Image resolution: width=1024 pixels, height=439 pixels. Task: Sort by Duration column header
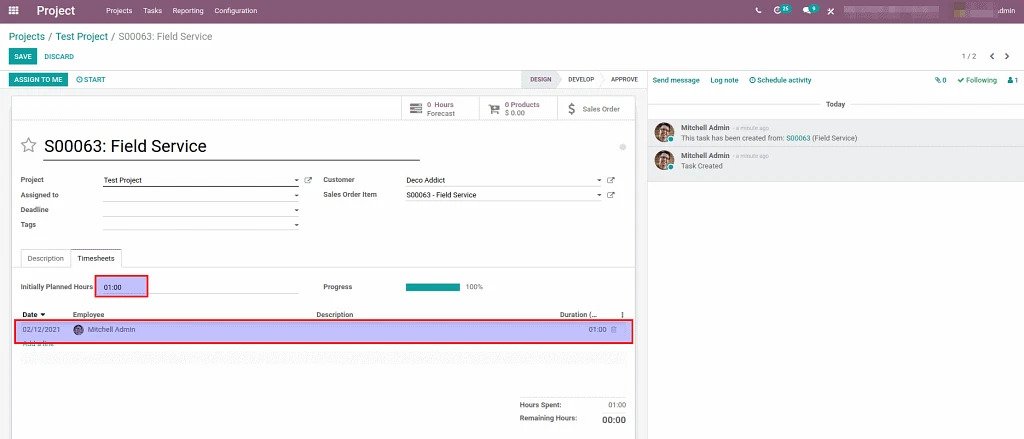coord(578,315)
